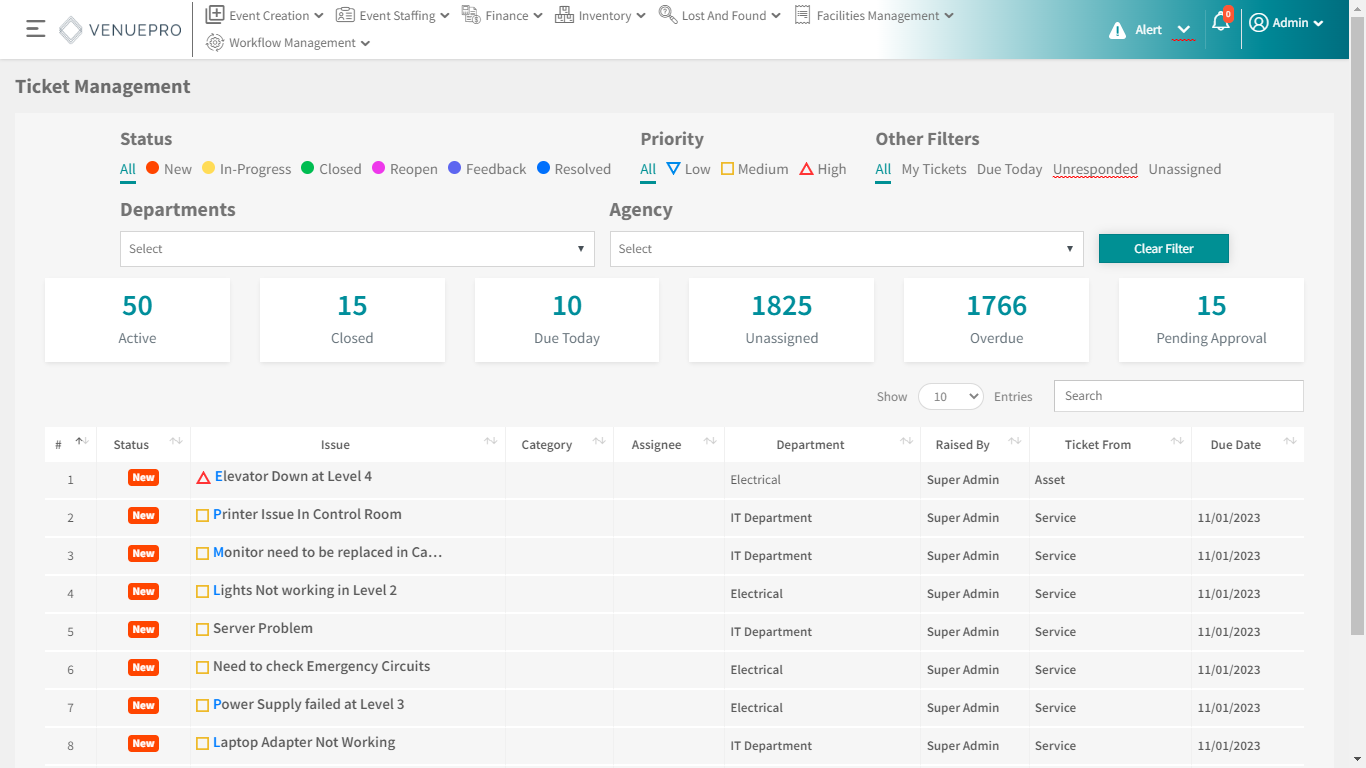Open the Printer Issue In Control Room ticket
Screen dimensions: 1366x768
pyautogui.click(x=307, y=515)
